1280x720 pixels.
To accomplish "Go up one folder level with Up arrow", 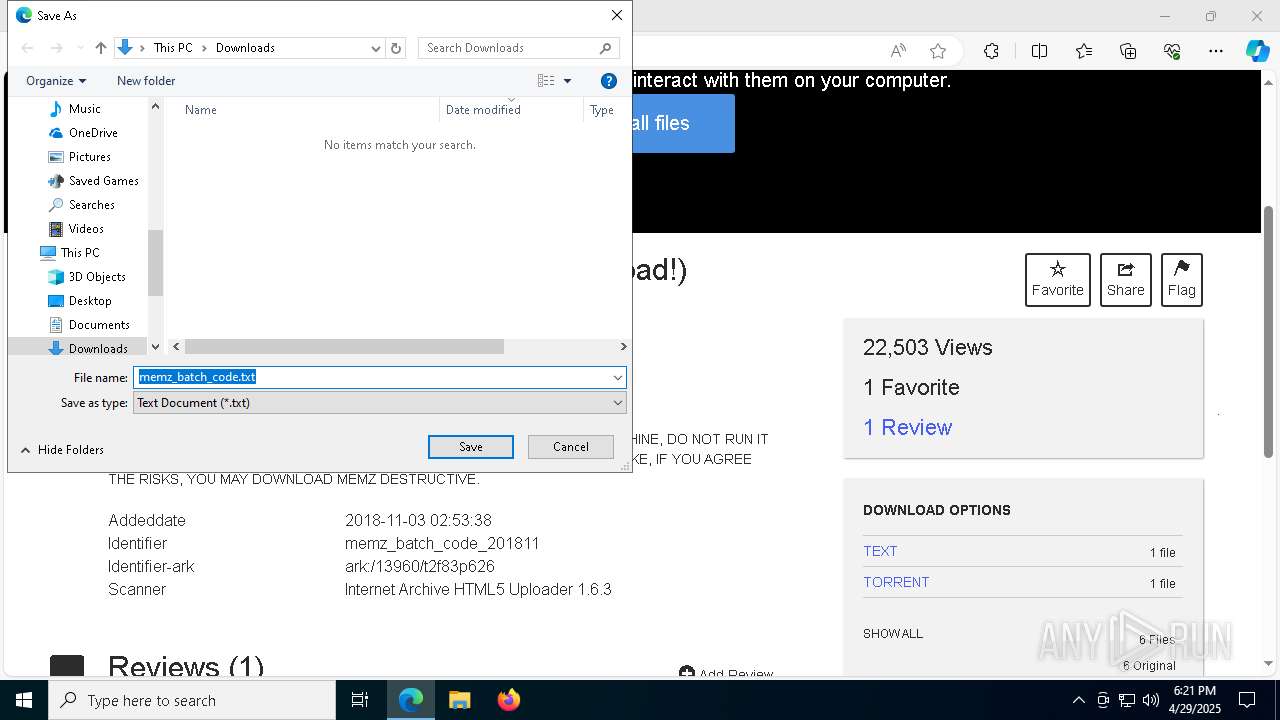I will click(100, 48).
